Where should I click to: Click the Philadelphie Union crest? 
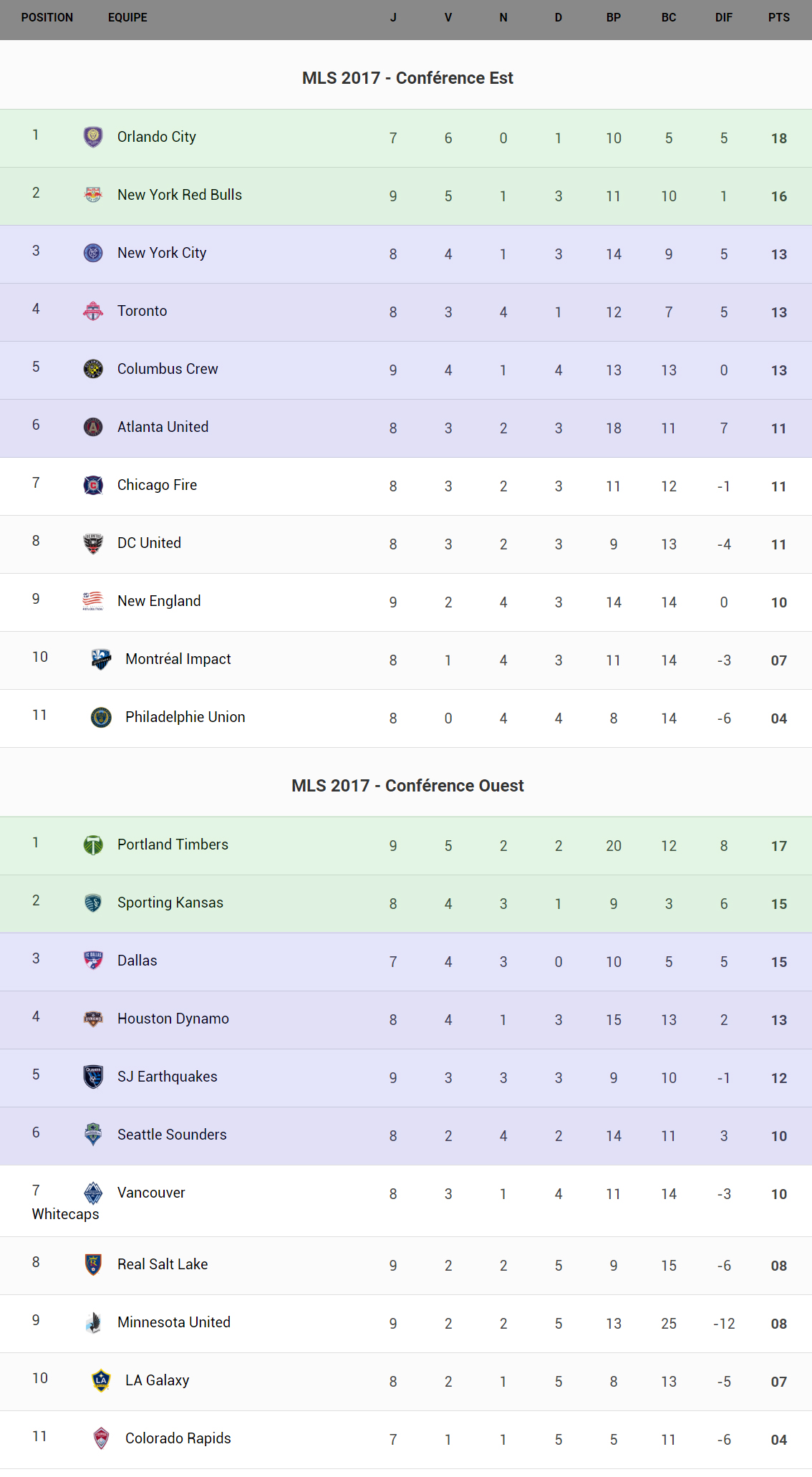[101, 717]
